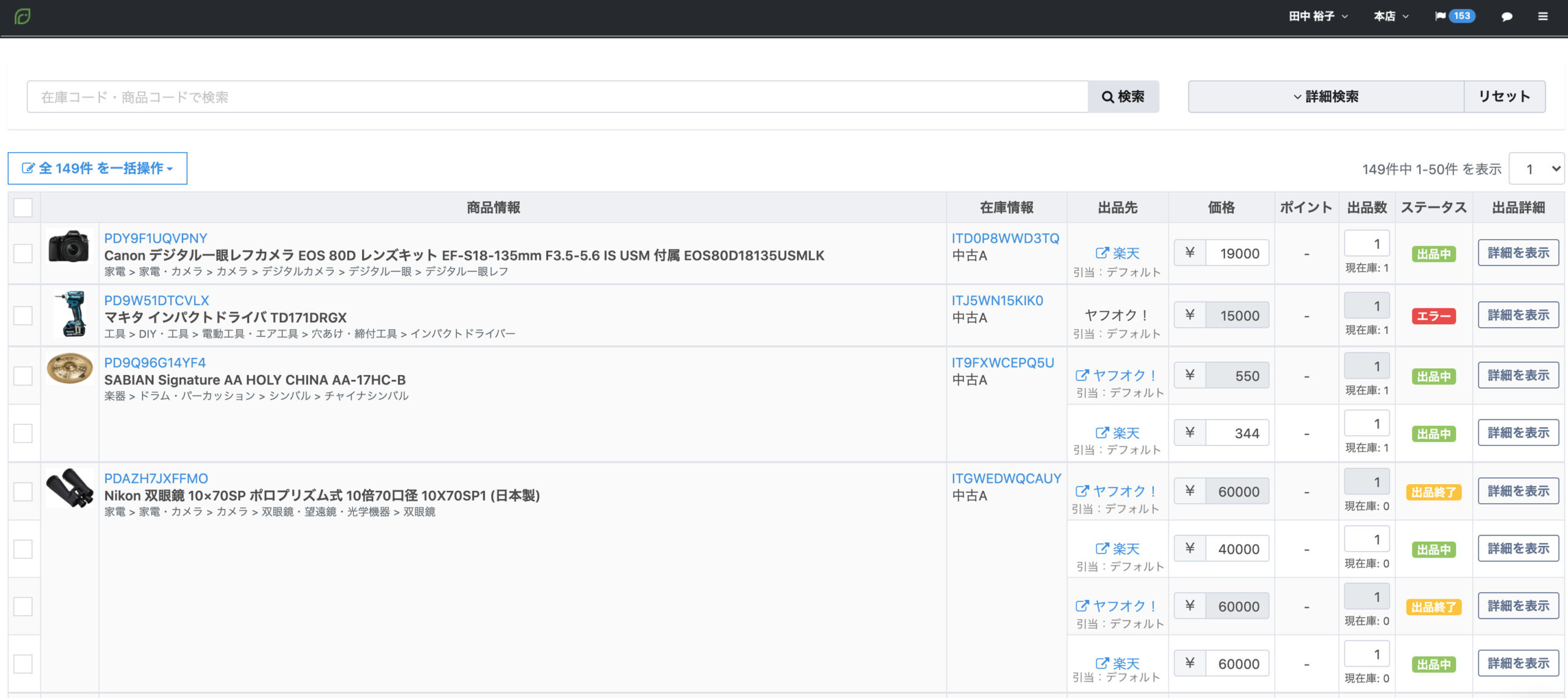The image size is (1568, 698).
Task: Open stock code ITJ5WN15KIK0
Action: 997,300
